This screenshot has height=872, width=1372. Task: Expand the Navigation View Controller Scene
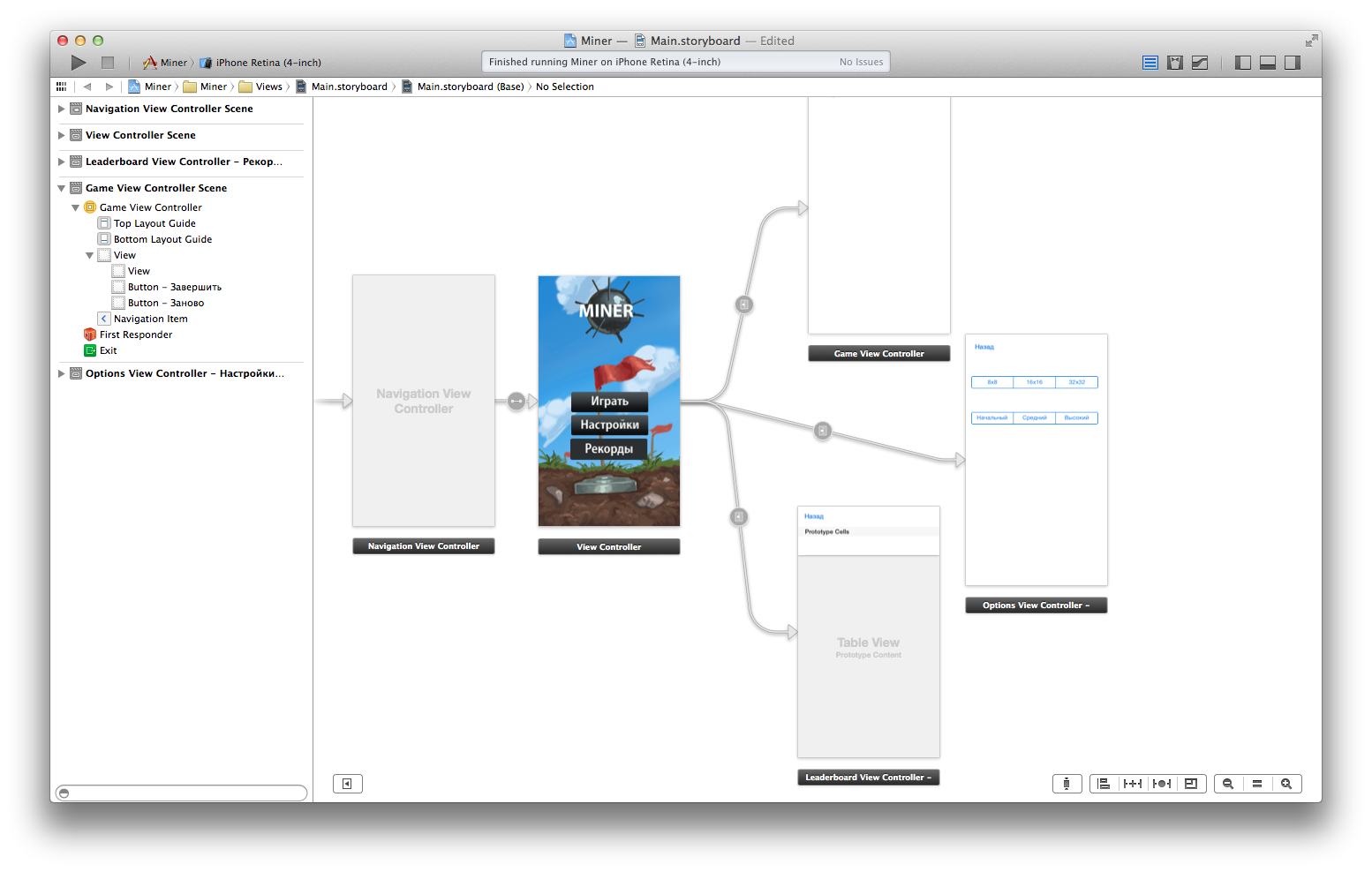pyautogui.click(x=61, y=109)
